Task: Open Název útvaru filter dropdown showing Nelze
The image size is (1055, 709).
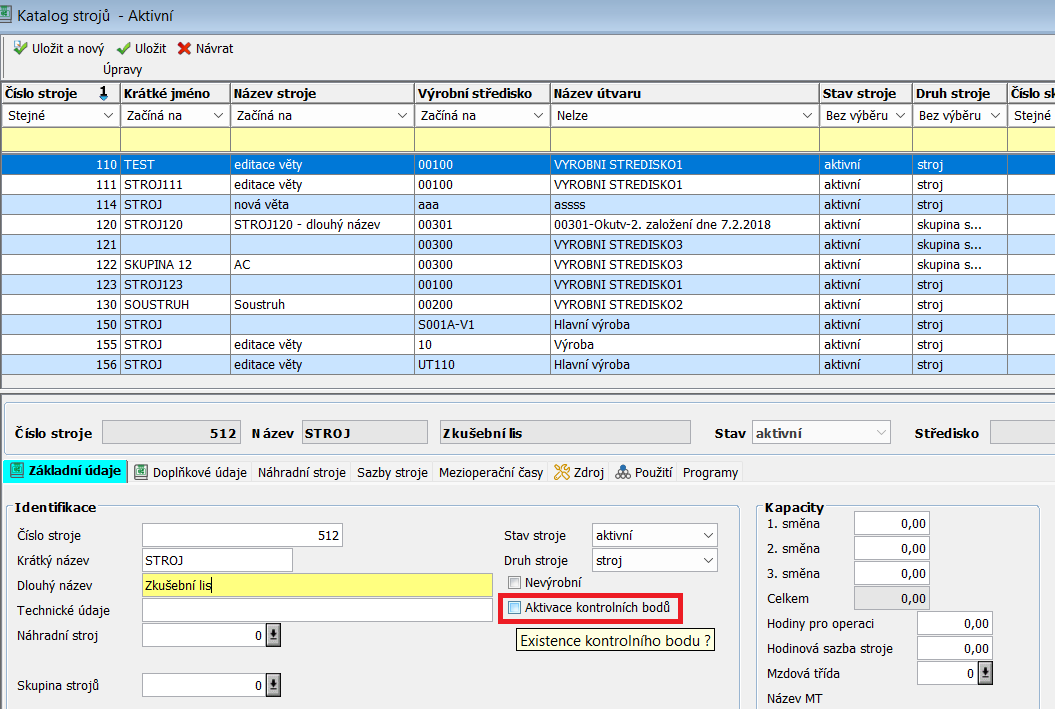Action: tap(807, 116)
